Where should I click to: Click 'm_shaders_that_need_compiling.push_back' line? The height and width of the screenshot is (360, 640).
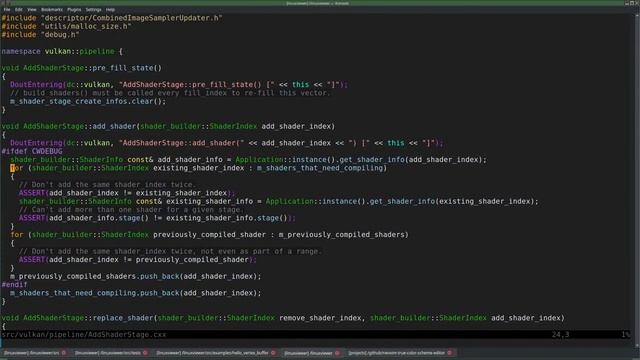(x=136, y=293)
